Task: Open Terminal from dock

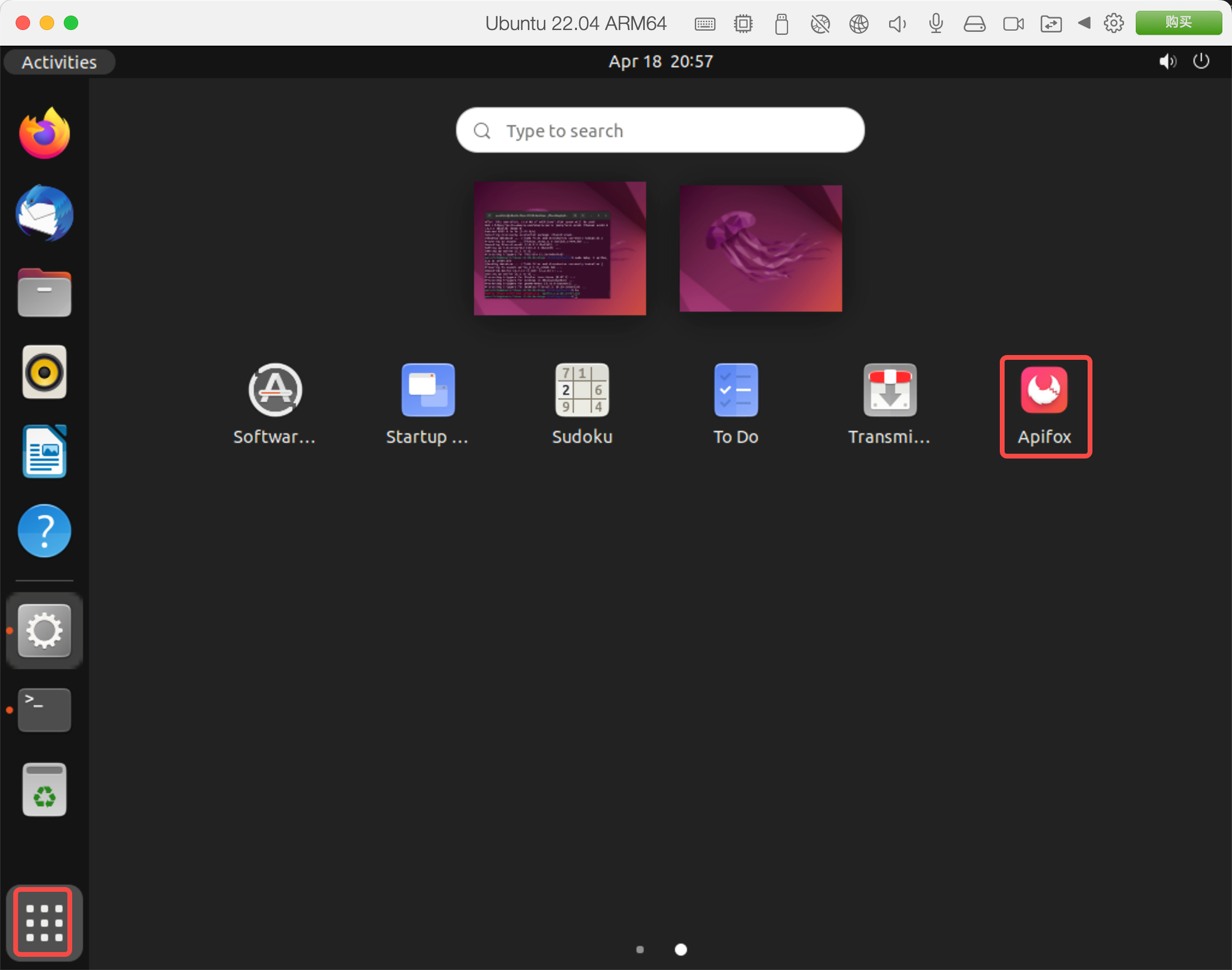Action: [x=44, y=710]
